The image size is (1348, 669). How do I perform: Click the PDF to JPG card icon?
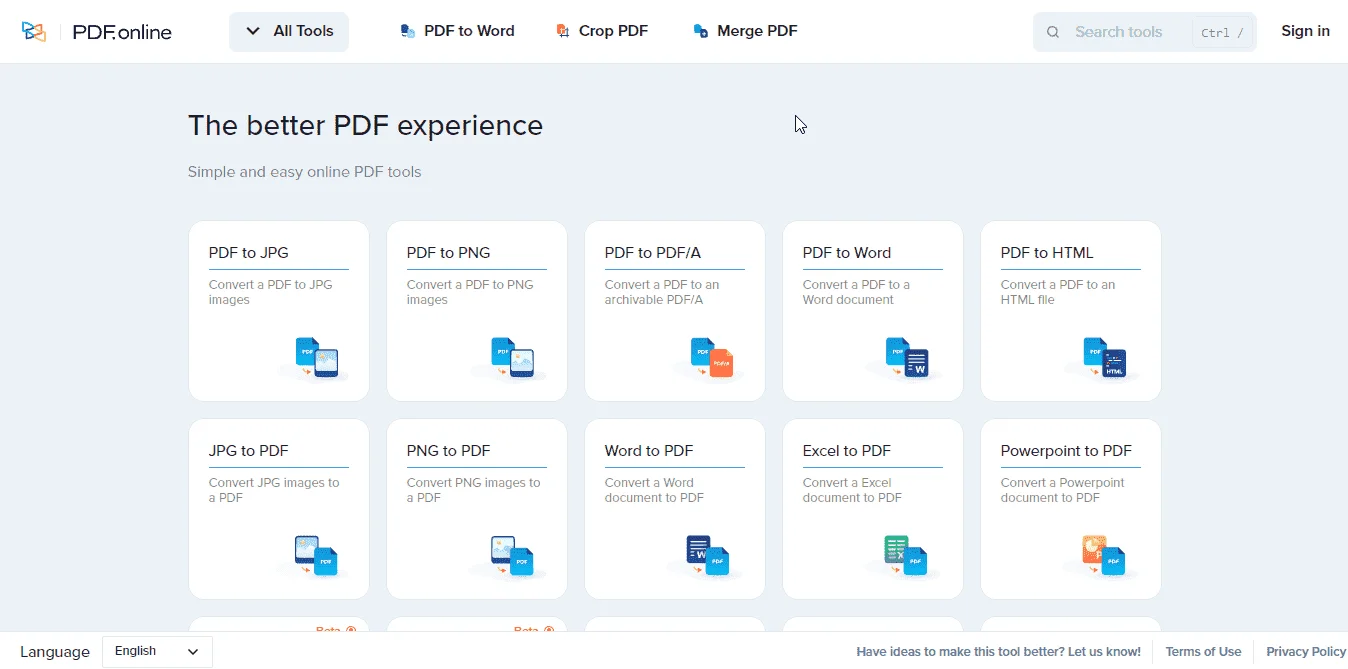click(316, 358)
